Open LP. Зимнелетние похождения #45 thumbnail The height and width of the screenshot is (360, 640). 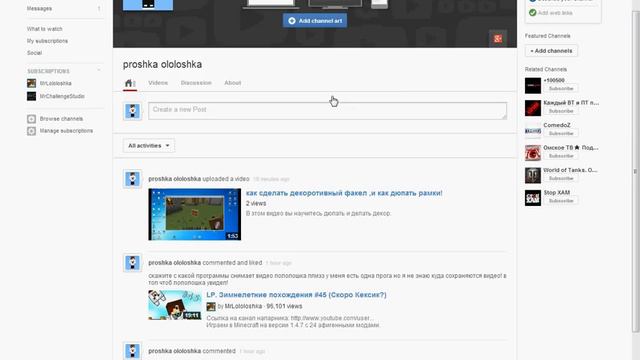point(175,305)
